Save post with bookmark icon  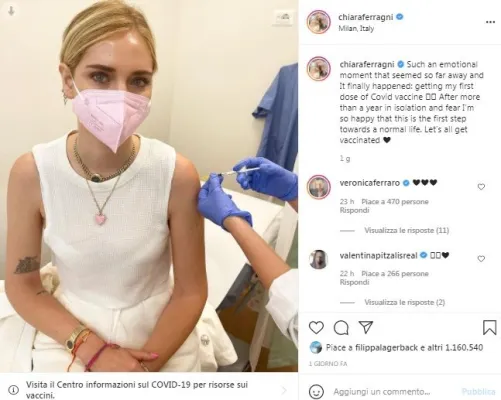pyautogui.click(x=489, y=327)
